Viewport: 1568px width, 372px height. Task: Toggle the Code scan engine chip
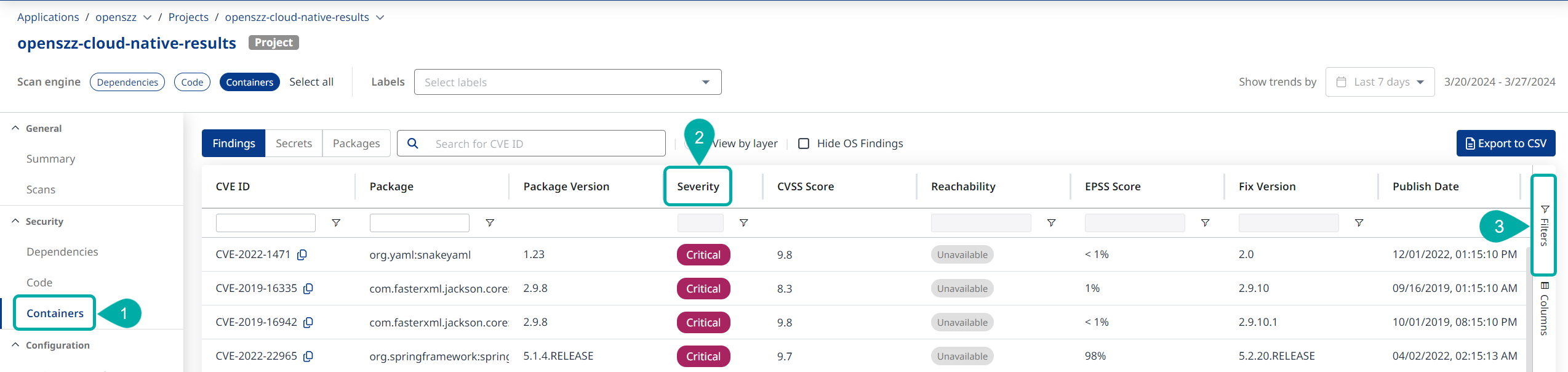click(192, 83)
